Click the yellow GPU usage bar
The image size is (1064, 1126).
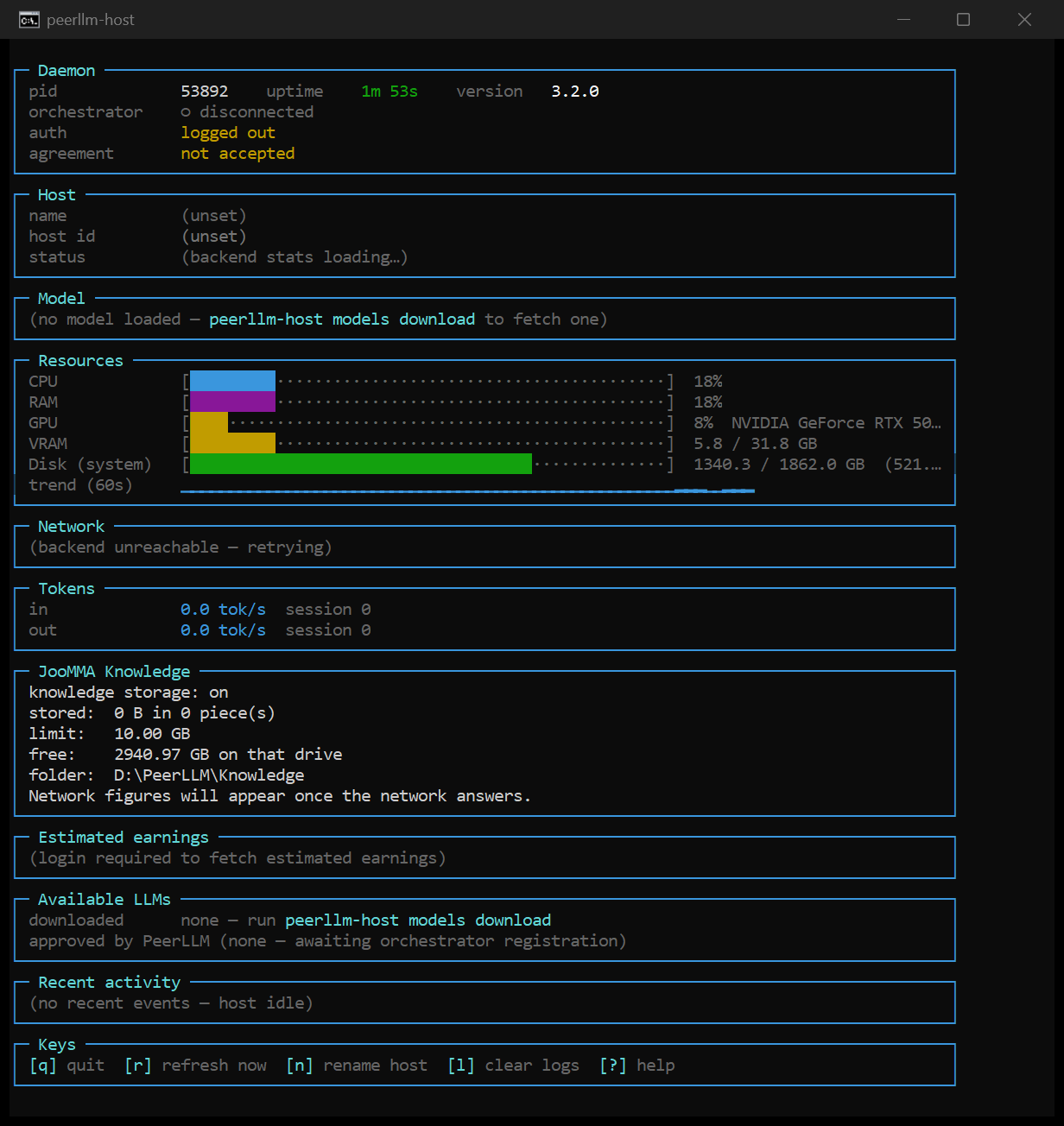[209, 422]
